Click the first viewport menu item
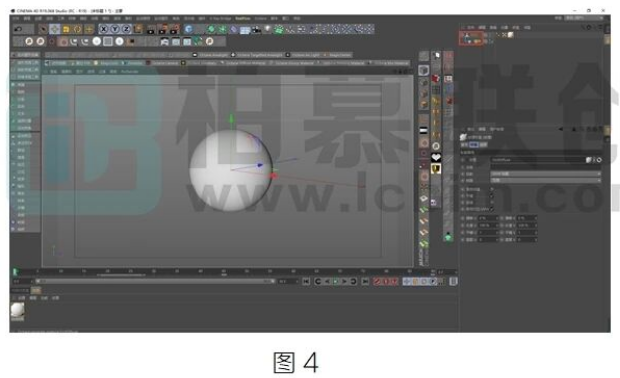Screen dimensions: 620x378 (54, 72)
